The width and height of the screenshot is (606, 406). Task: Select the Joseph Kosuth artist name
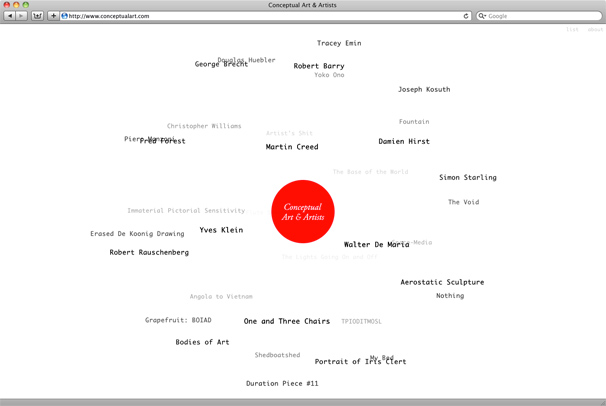tap(424, 90)
